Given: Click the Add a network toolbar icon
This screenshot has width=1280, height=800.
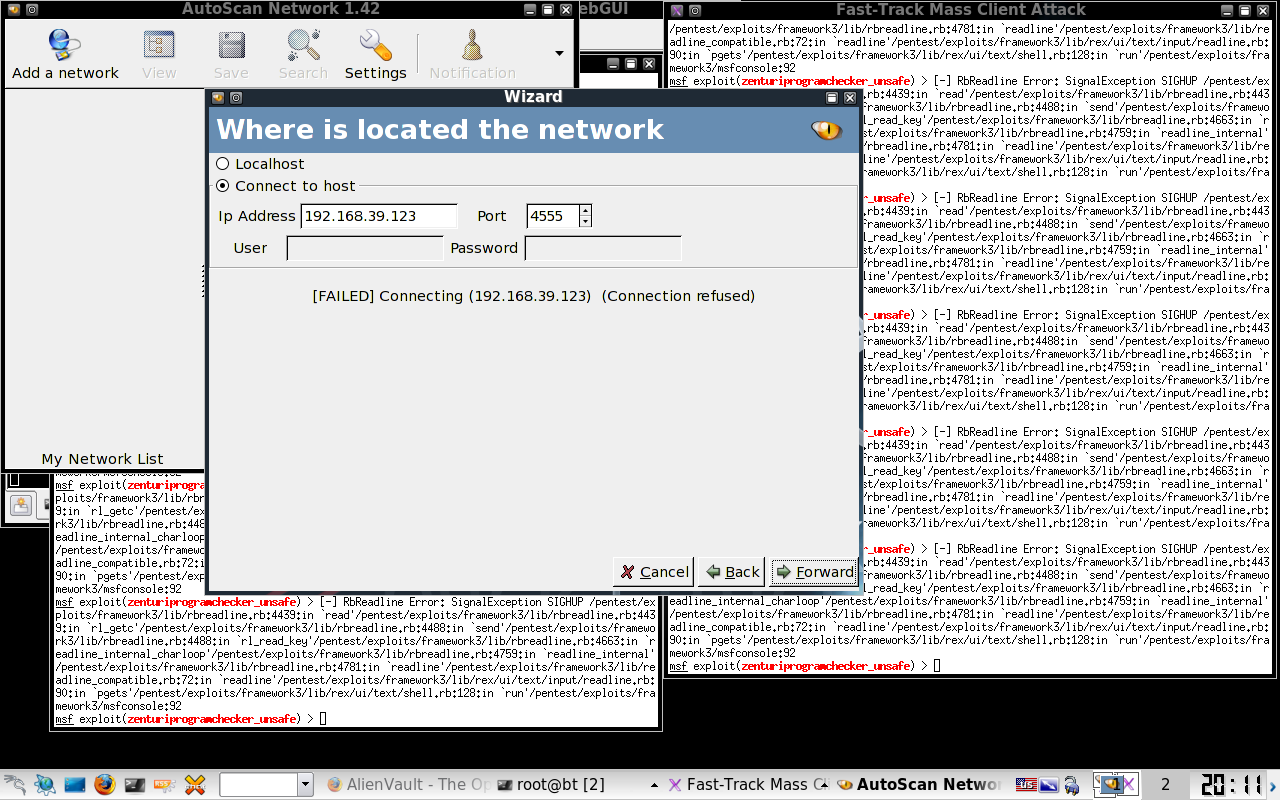Looking at the screenshot, I should (65, 46).
